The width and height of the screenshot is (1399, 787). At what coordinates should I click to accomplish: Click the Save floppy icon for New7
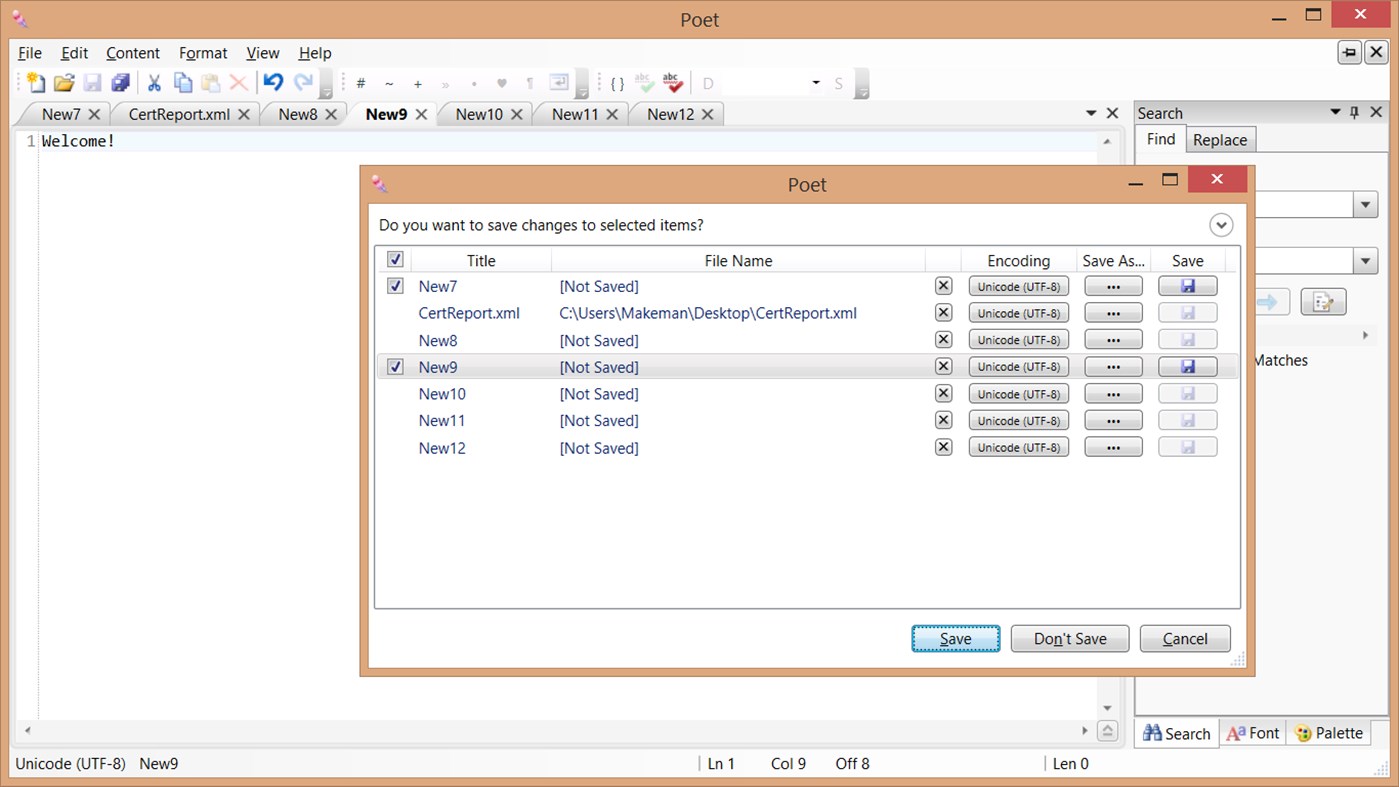click(x=1187, y=285)
